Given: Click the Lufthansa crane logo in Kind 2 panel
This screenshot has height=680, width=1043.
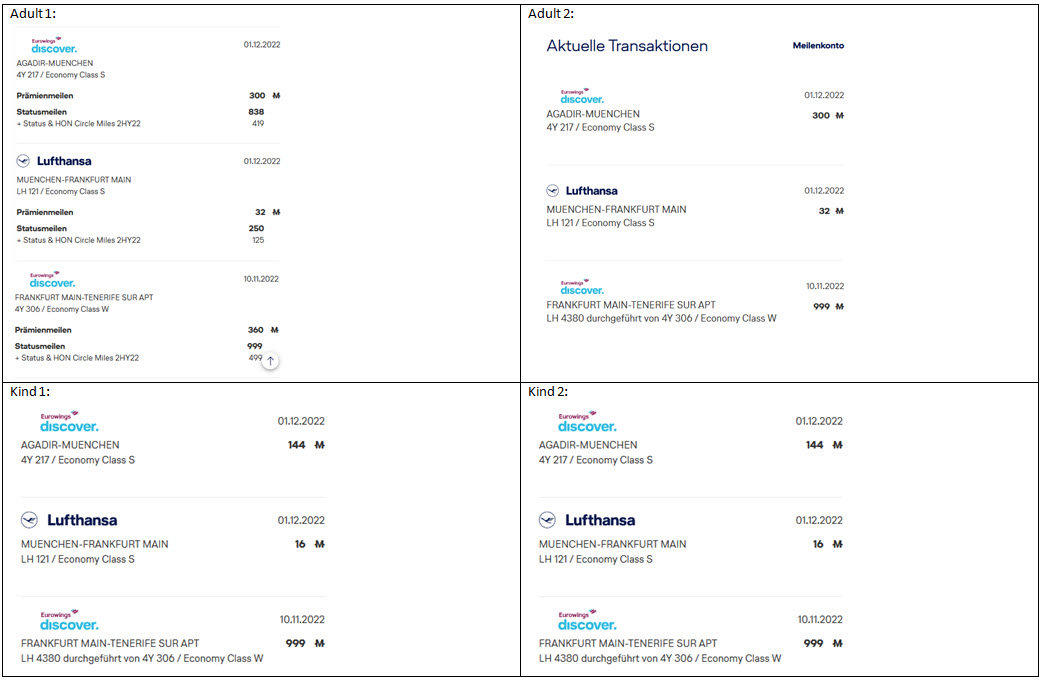Looking at the screenshot, I should tap(548, 520).
